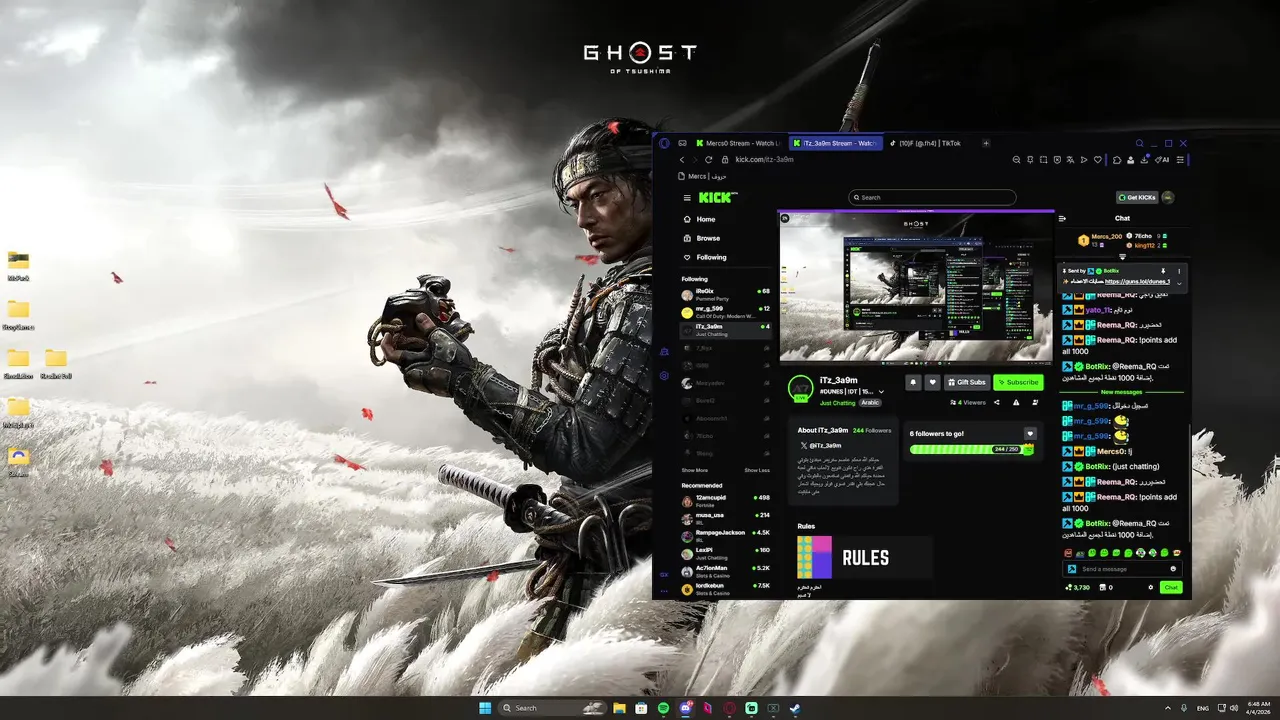Open Following in Kick sidebar

pyautogui.click(x=704, y=257)
